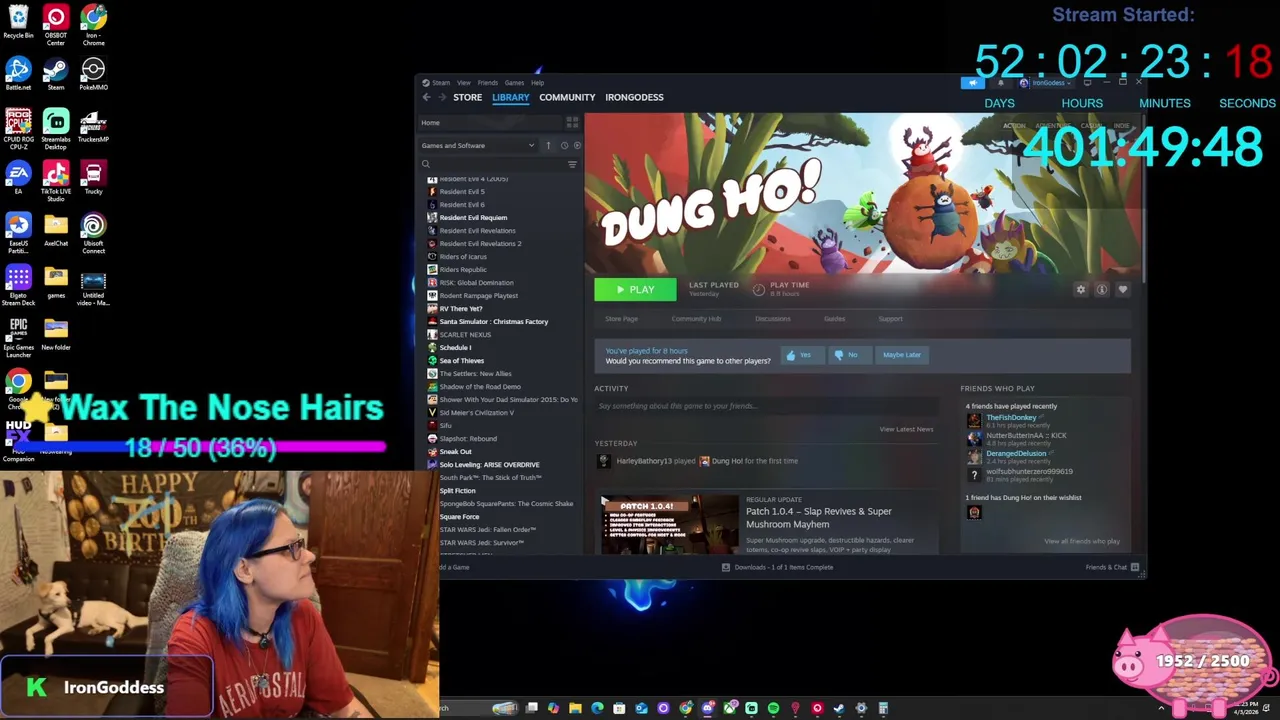Click the green Play button for Dung Ho!
The image size is (1280, 720).
(635, 289)
